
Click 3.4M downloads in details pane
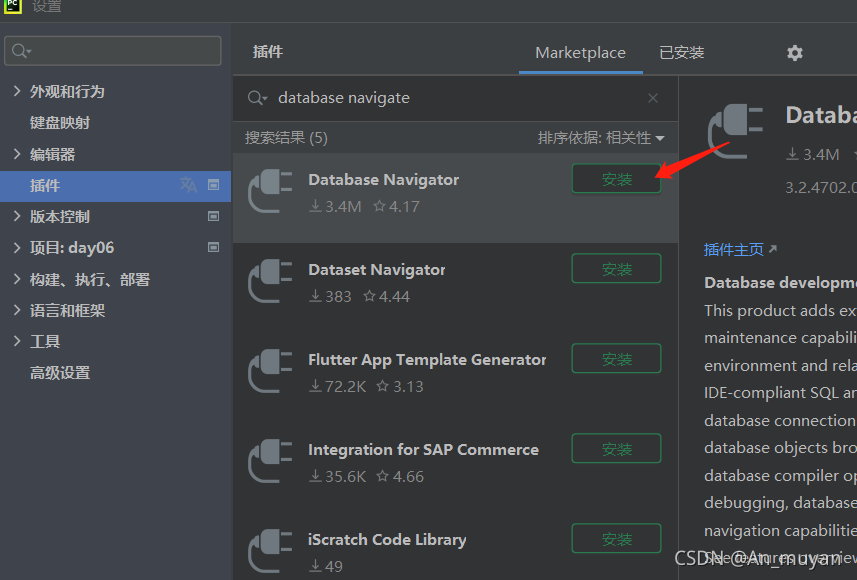[813, 155]
